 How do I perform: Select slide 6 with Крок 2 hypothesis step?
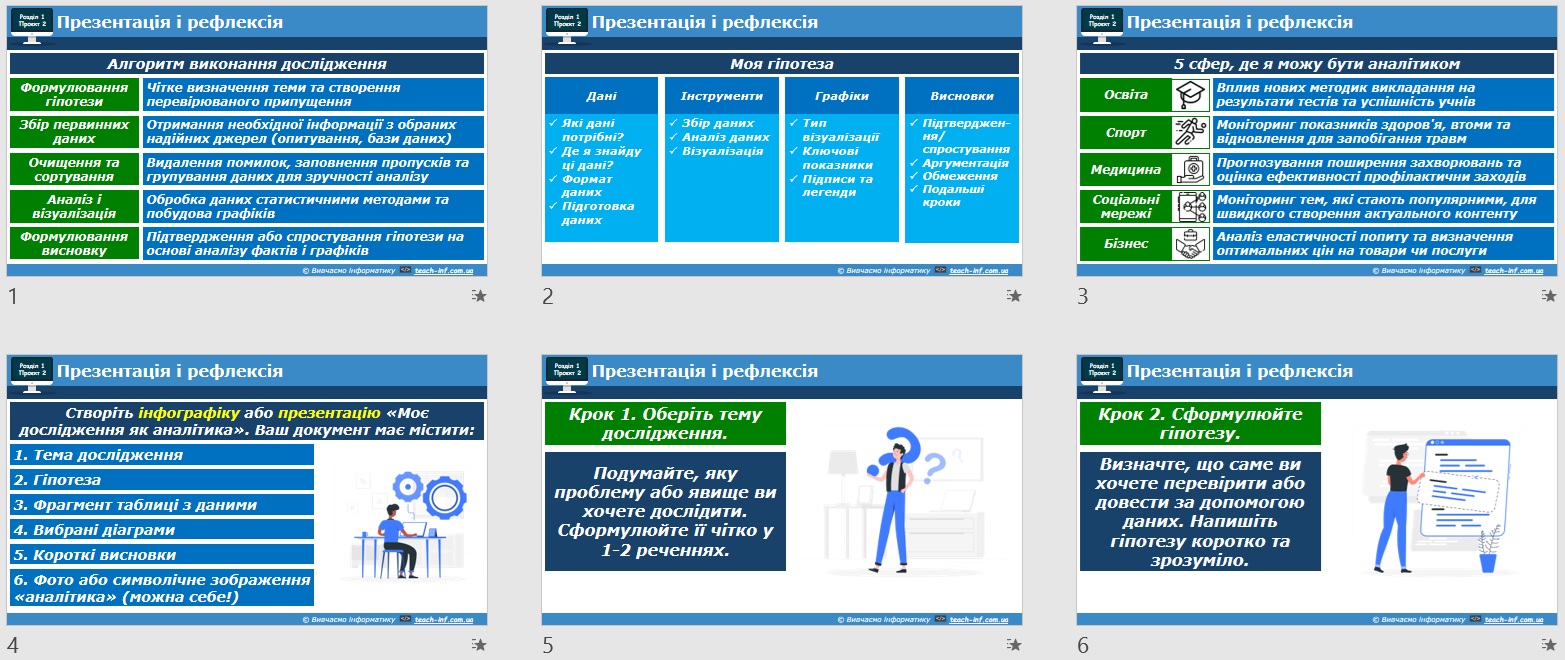[x=1317, y=490]
